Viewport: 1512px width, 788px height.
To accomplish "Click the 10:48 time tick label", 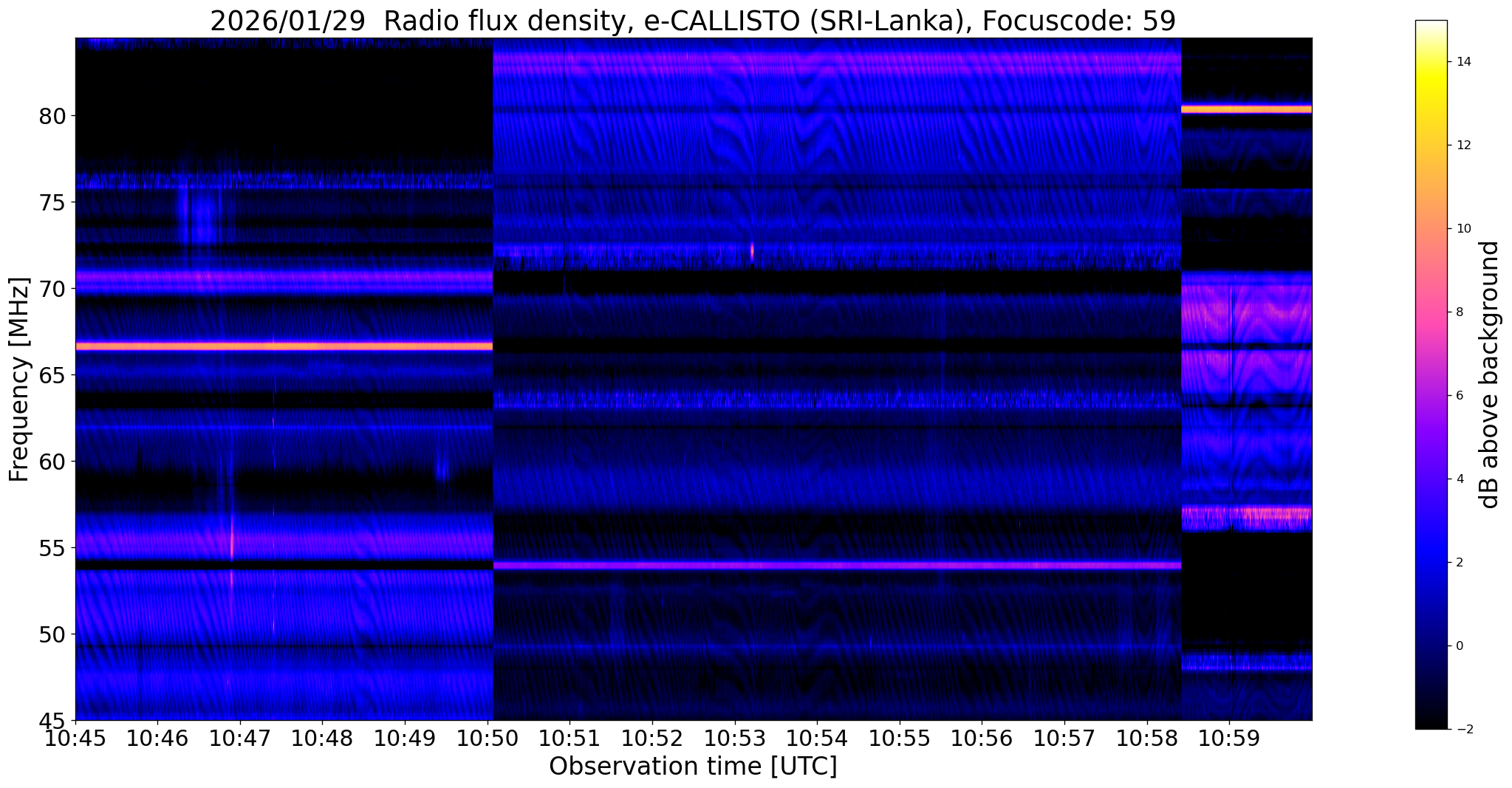I will click(x=322, y=738).
